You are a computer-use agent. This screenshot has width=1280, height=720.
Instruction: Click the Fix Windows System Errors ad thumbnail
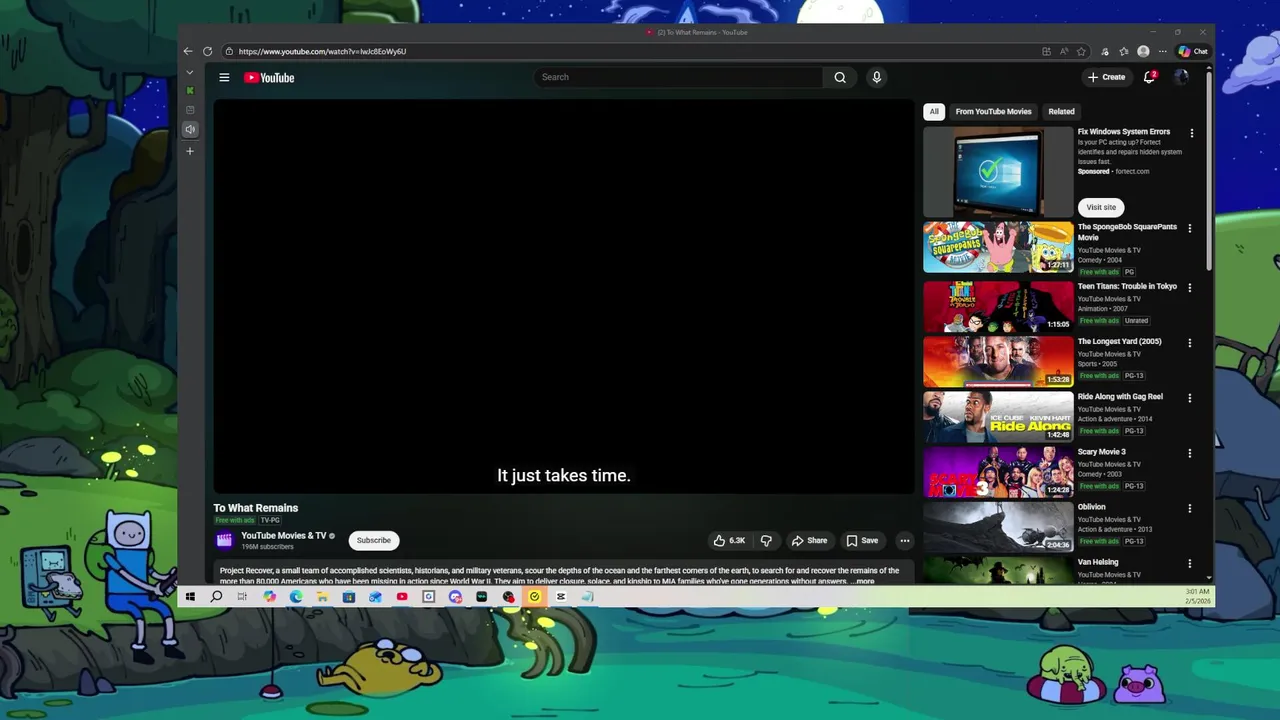[x=998, y=172]
